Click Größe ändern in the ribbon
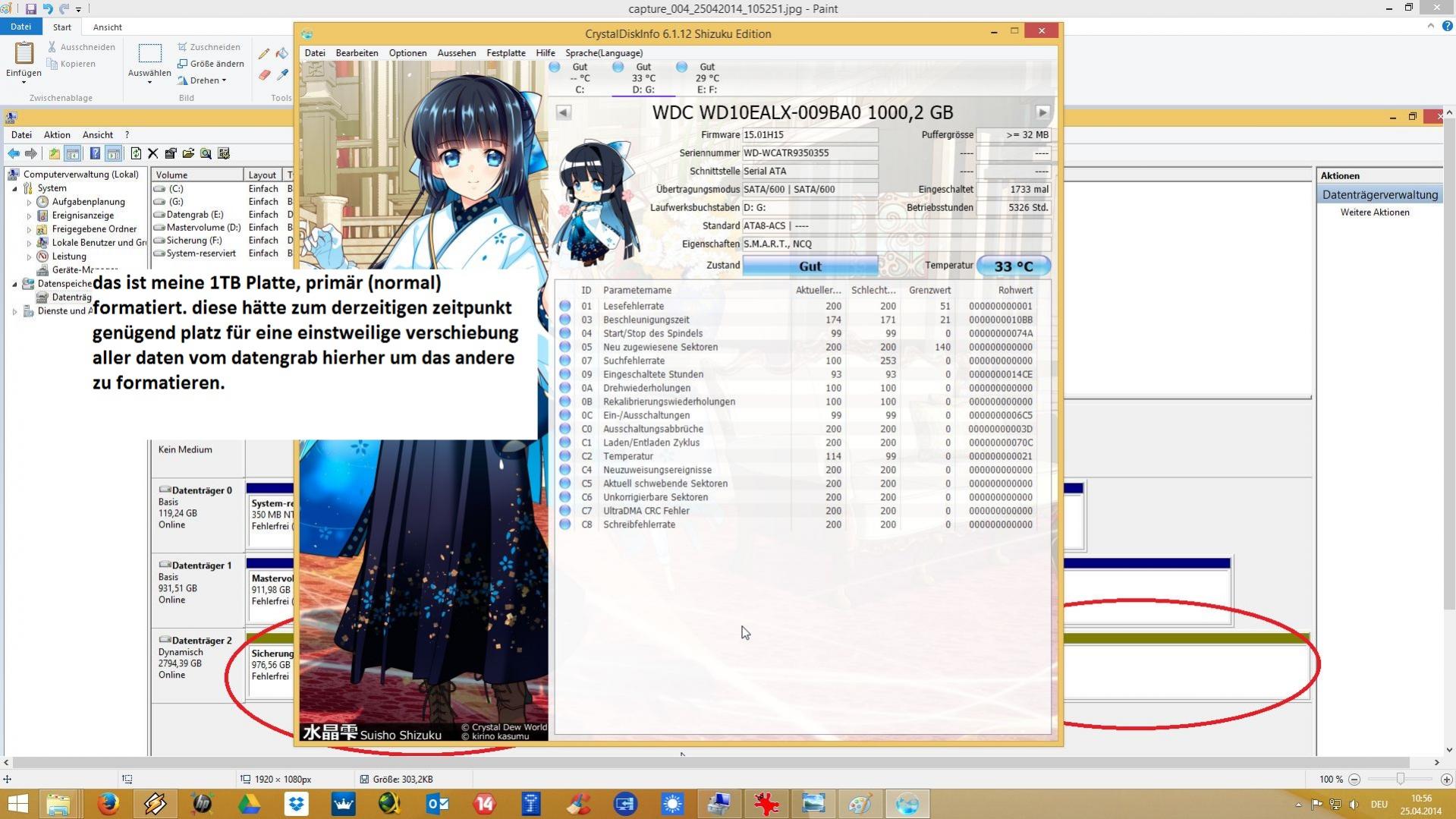This screenshot has width=1456, height=819. pyautogui.click(x=211, y=64)
